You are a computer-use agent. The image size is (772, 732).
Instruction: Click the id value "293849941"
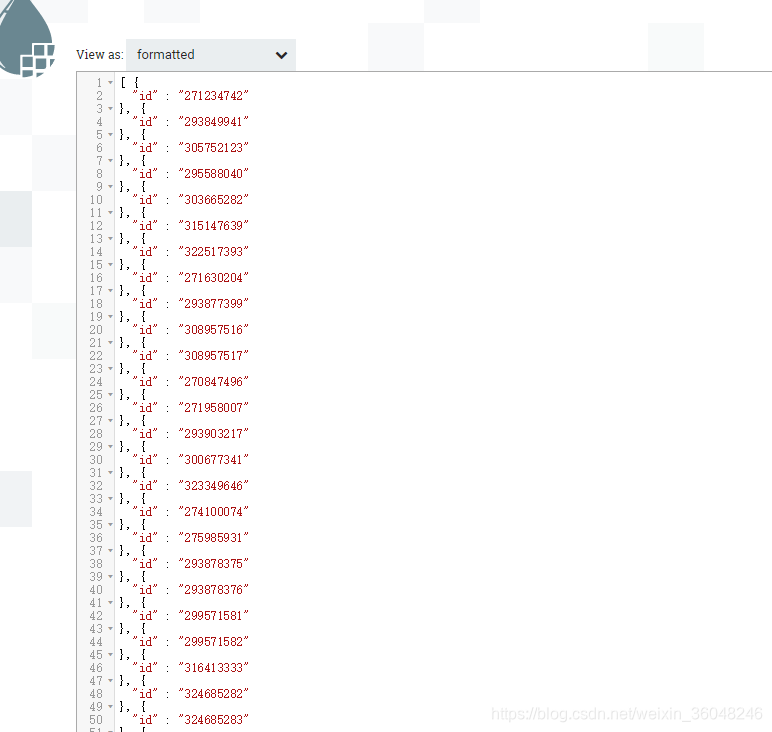[x=214, y=122]
